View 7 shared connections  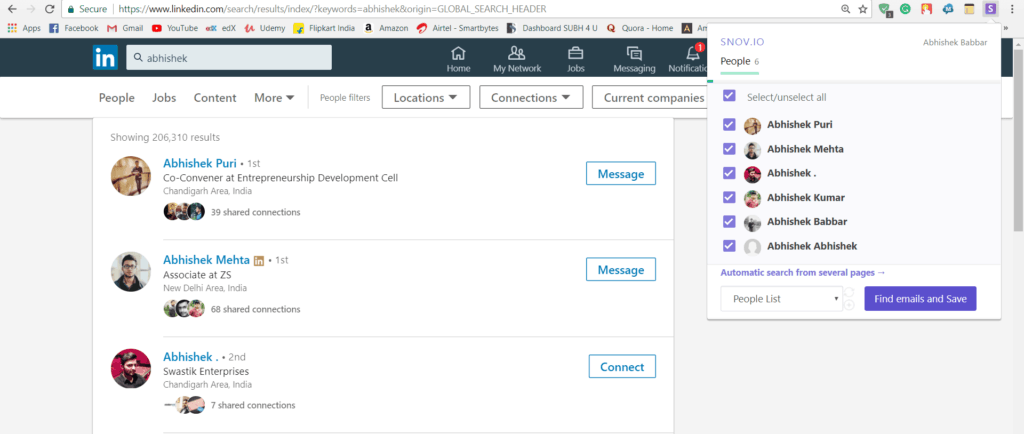(253, 405)
